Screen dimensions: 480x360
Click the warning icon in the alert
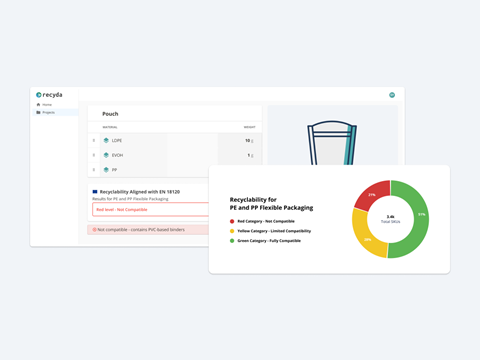pos(94,230)
